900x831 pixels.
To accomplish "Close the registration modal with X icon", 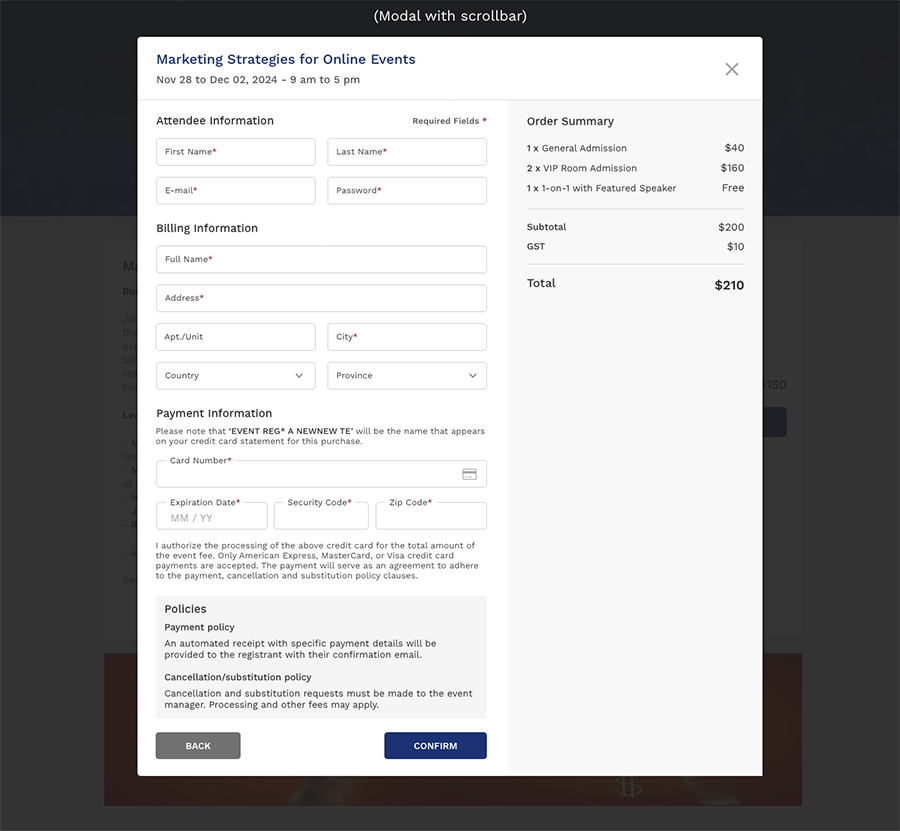I will pyautogui.click(x=732, y=69).
